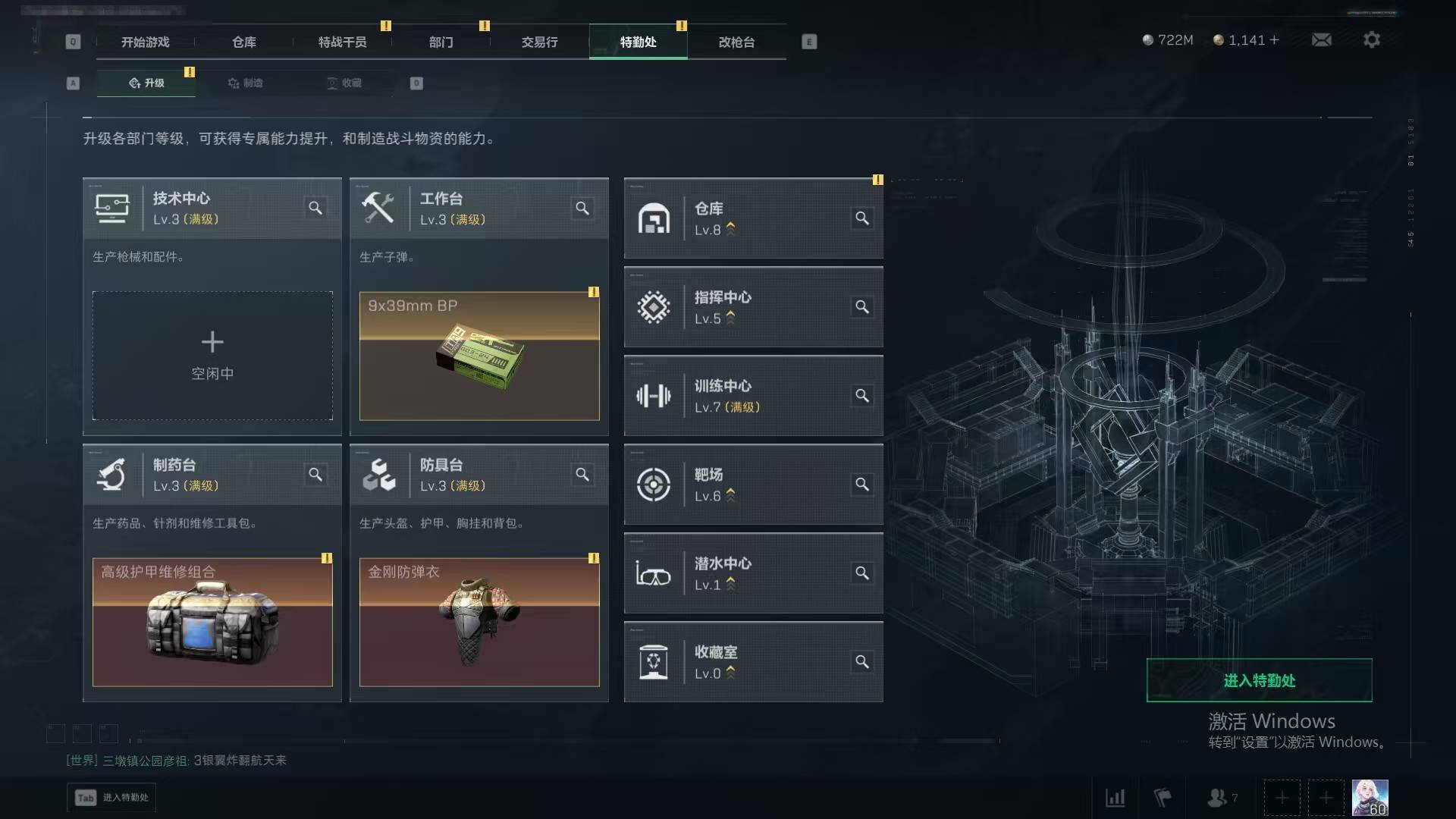Open the settings gear icon
Viewport: 1456px width, 819px height.
1371,40
